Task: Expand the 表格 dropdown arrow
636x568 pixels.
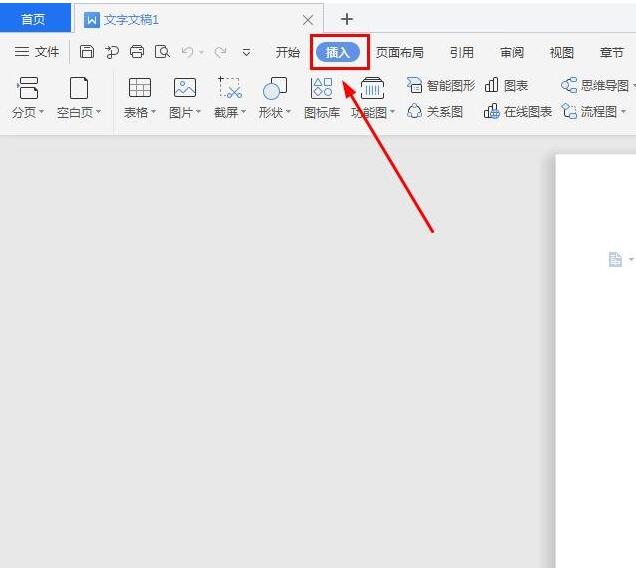Action: pyautogui.click(x=153, y=111)
